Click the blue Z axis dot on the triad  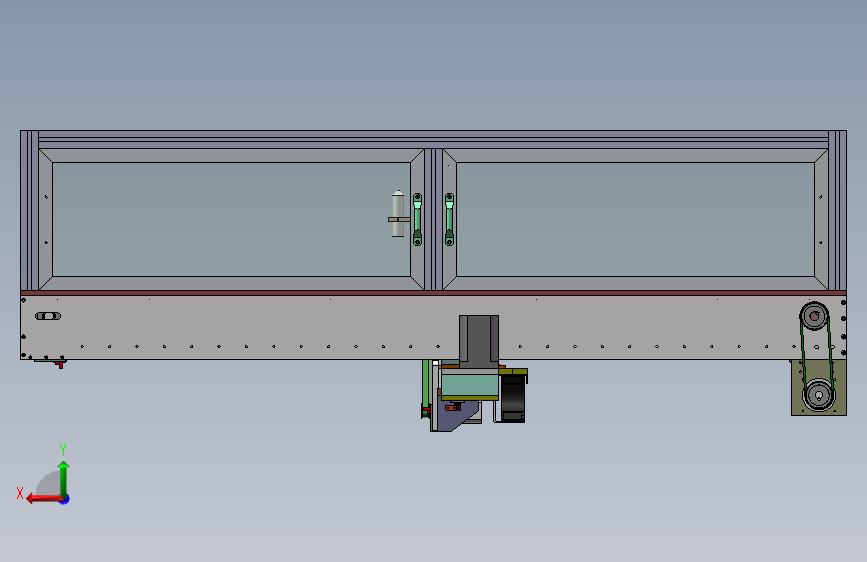pos(65,499)
